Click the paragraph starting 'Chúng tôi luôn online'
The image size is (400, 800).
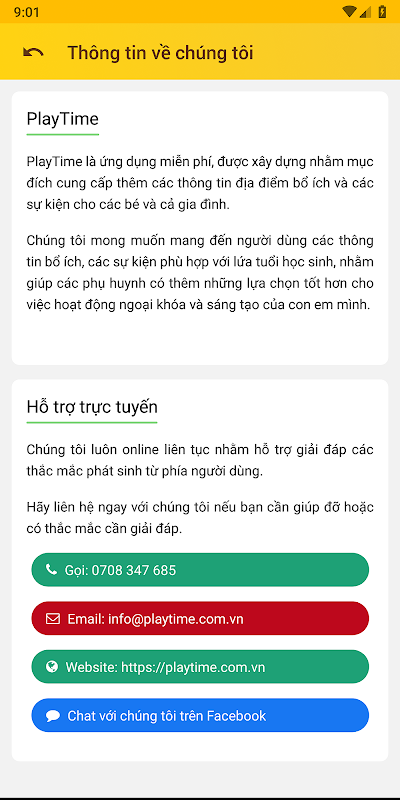click(200, 460)
